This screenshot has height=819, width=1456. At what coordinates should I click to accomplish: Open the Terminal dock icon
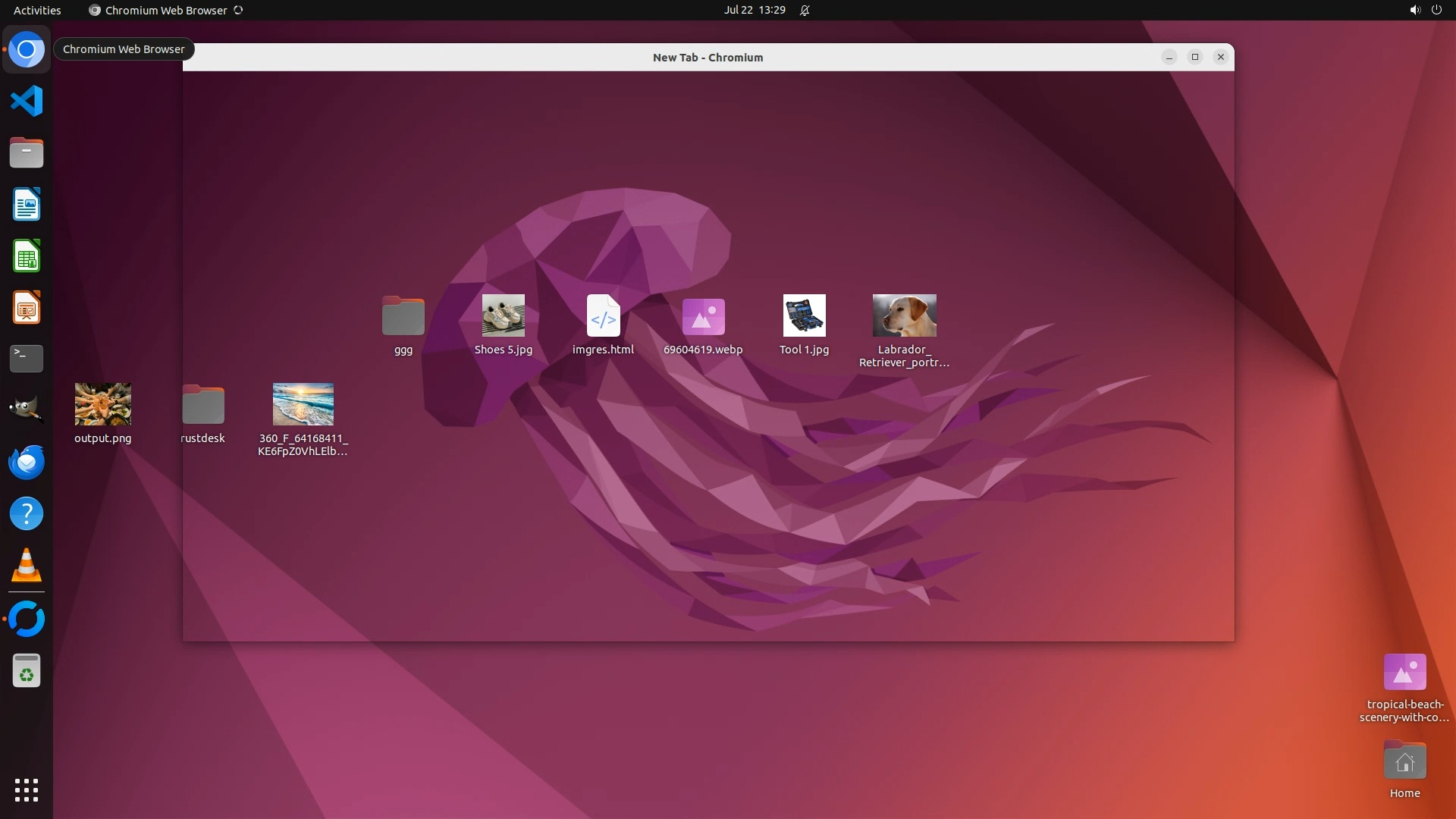pyautogui.click(x=27, y=359)
